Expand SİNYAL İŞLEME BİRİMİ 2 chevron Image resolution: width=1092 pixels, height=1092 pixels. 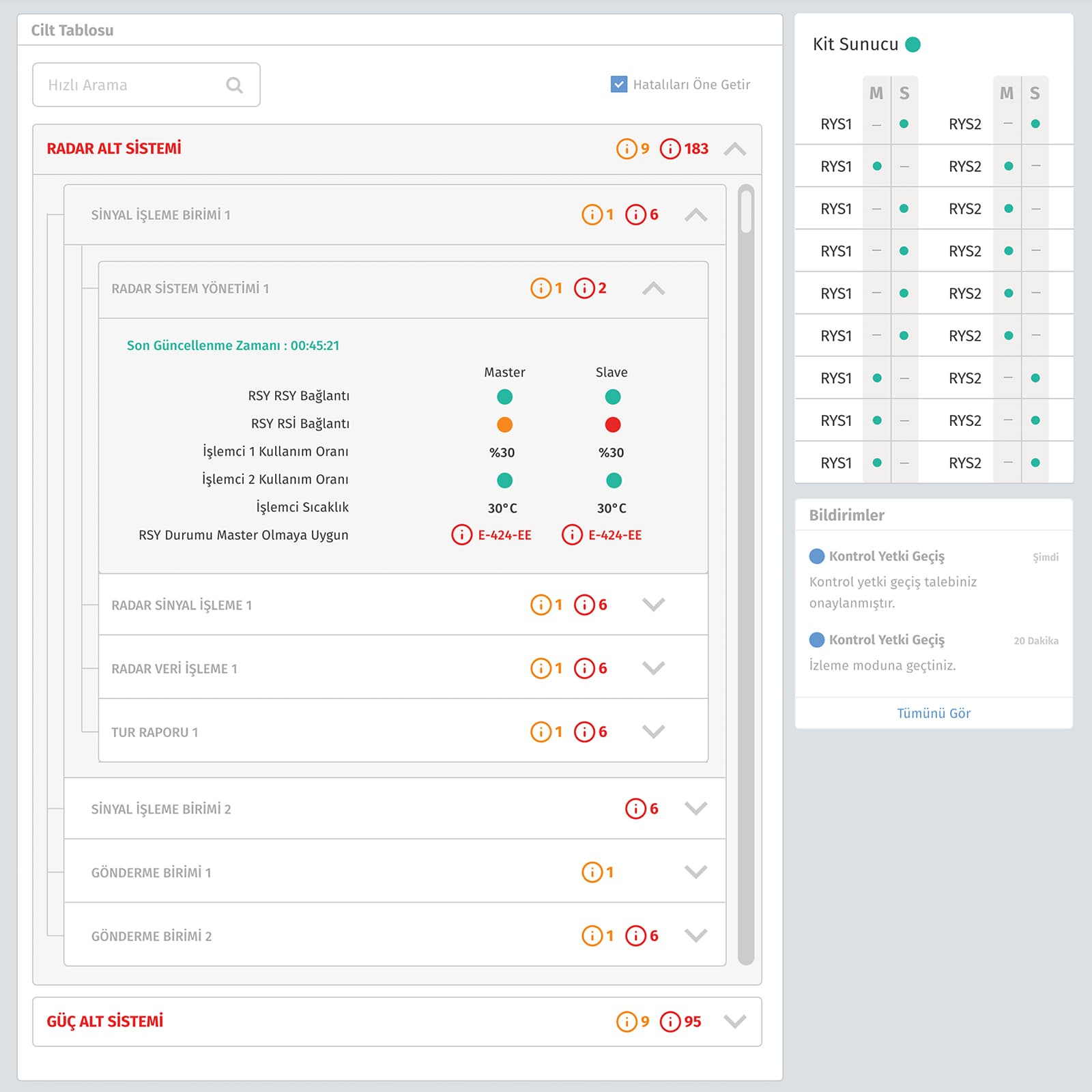tap(695, 809)
